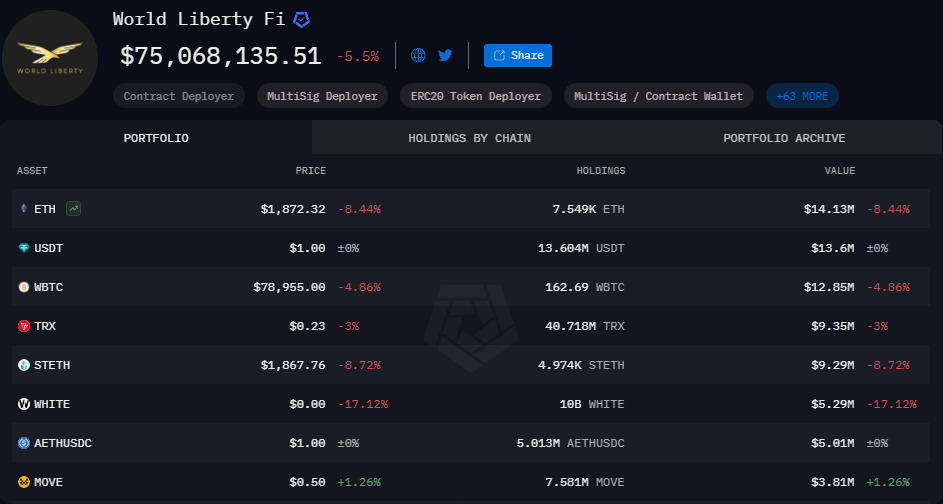Click the WHITE token icon
The height and width of the screenshot is (504, 943).
[24, 404]
